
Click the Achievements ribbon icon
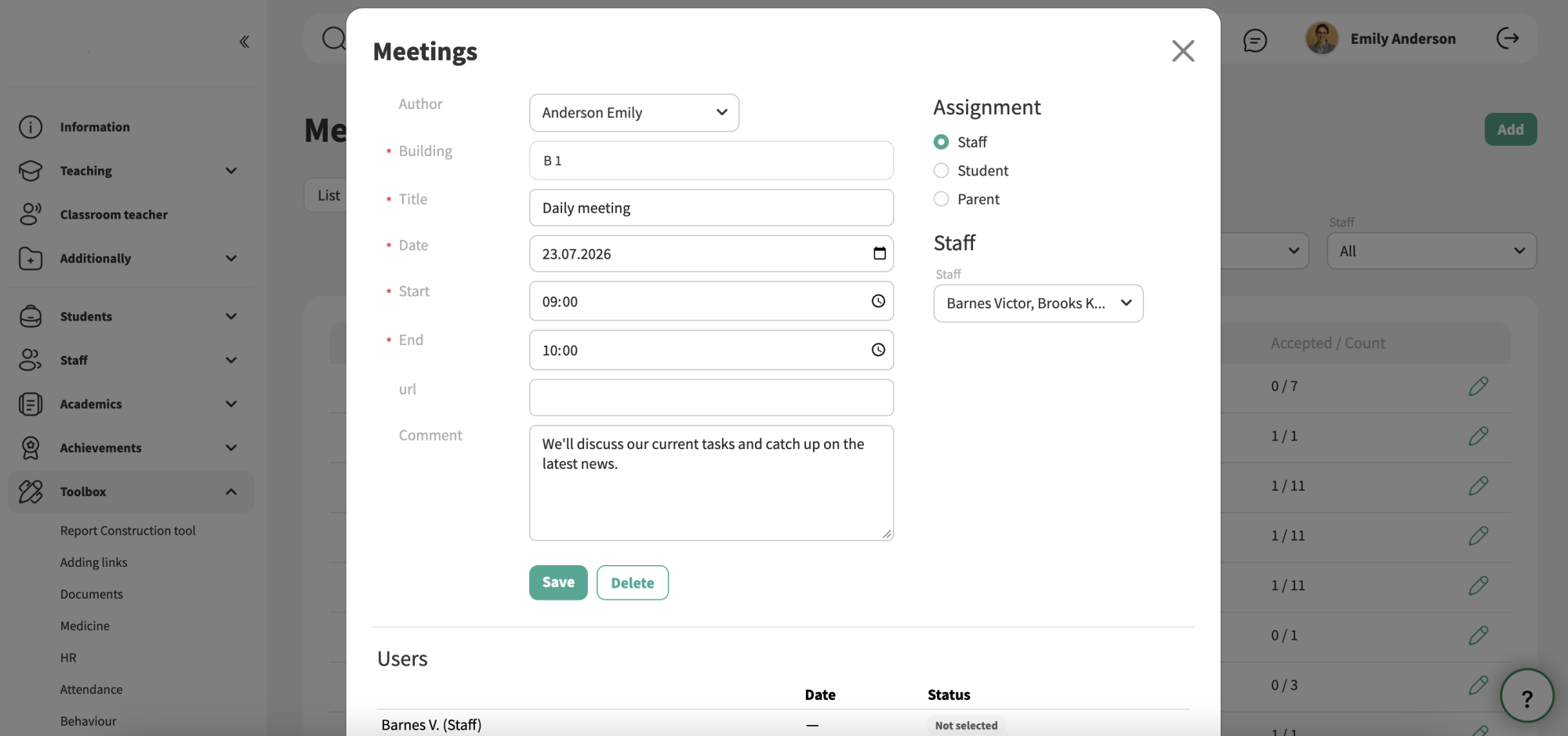coord(31,448)
